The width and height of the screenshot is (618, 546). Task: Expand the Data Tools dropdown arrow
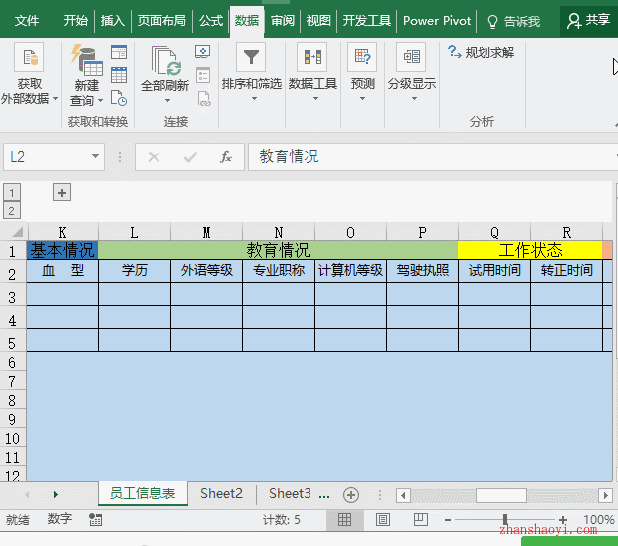pyautogui.click(x=315, y=99)
